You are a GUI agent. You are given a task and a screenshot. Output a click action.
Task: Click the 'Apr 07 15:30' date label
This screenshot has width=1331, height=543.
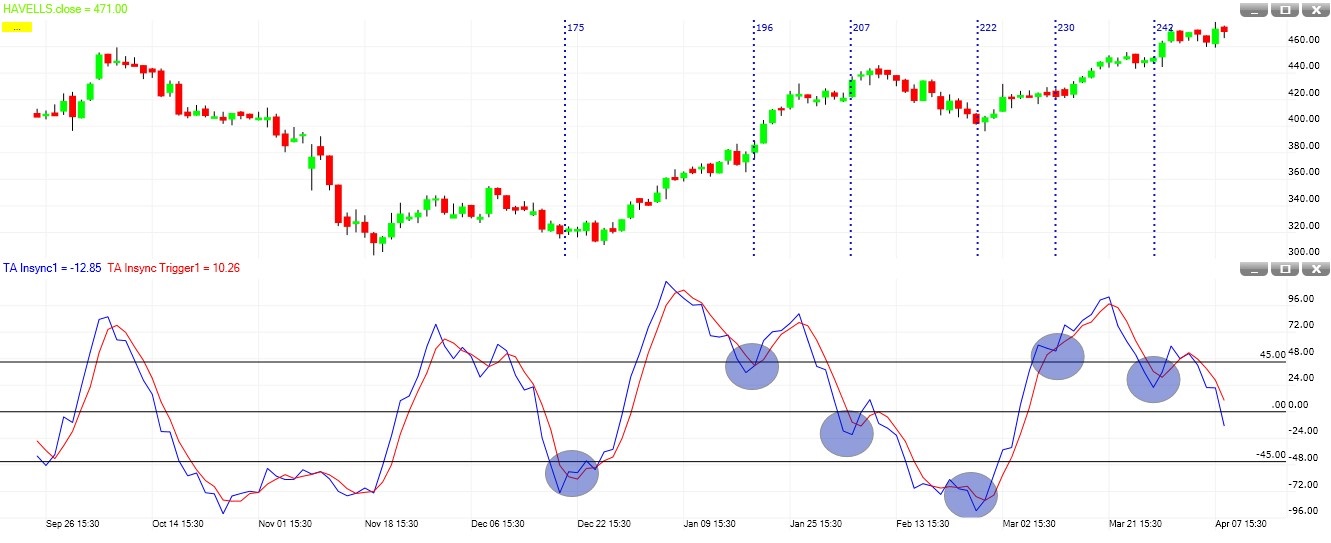click(x=1240, y=523)
